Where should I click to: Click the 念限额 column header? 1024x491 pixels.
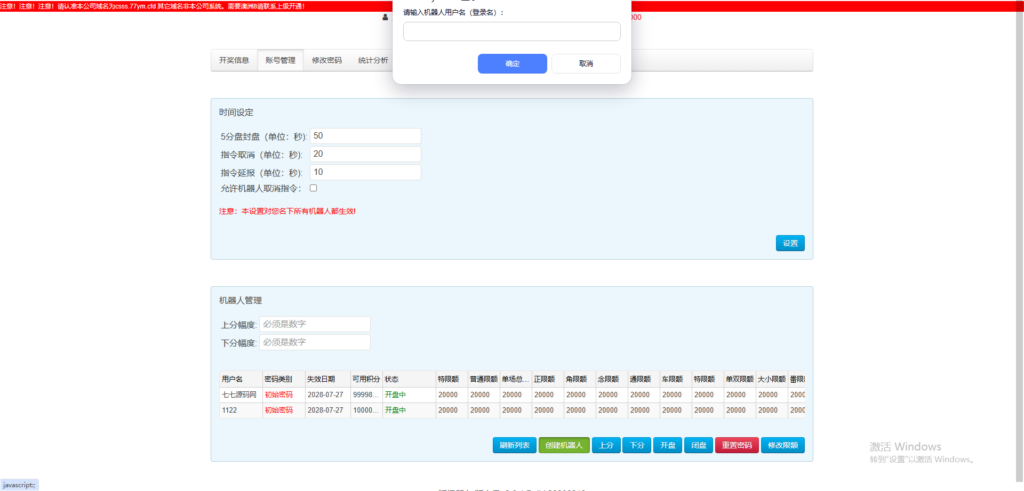[x=611, y=379]
